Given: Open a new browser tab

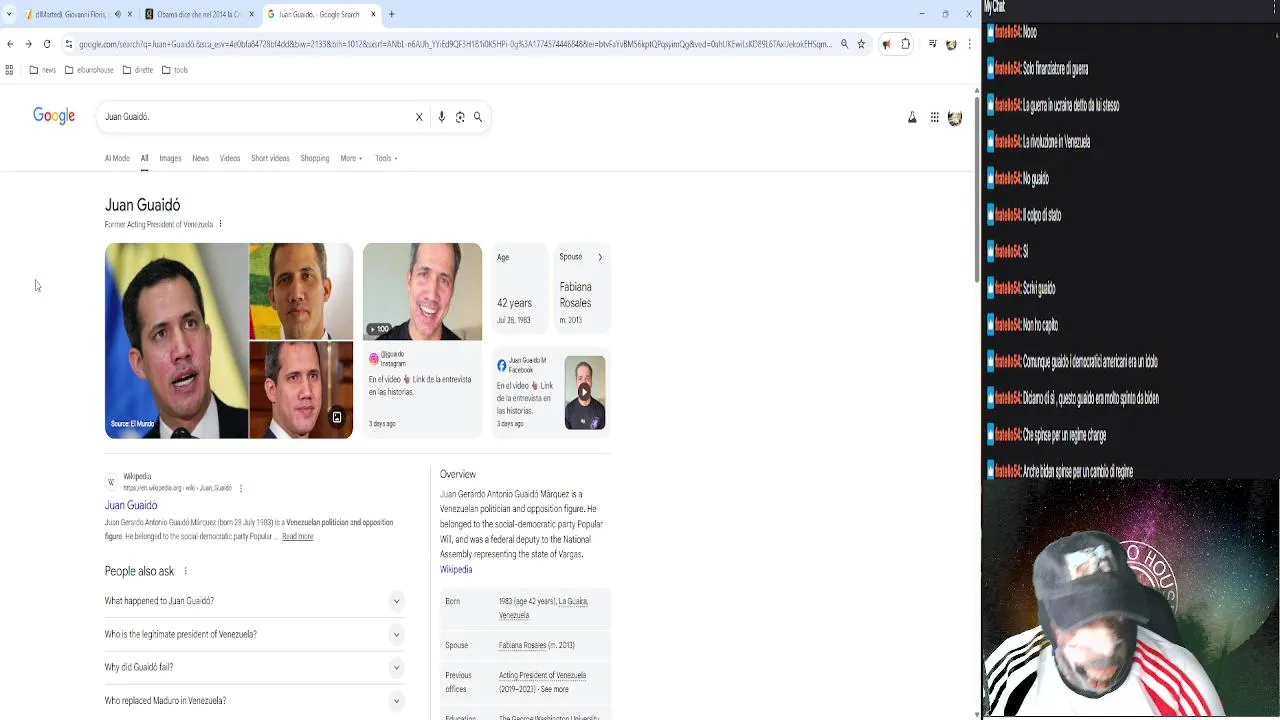Looking at the screenshot, I should pos(392,14).
